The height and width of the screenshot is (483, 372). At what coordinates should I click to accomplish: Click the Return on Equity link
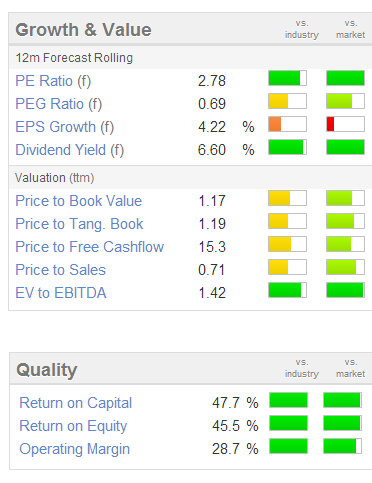pos(73,426)
